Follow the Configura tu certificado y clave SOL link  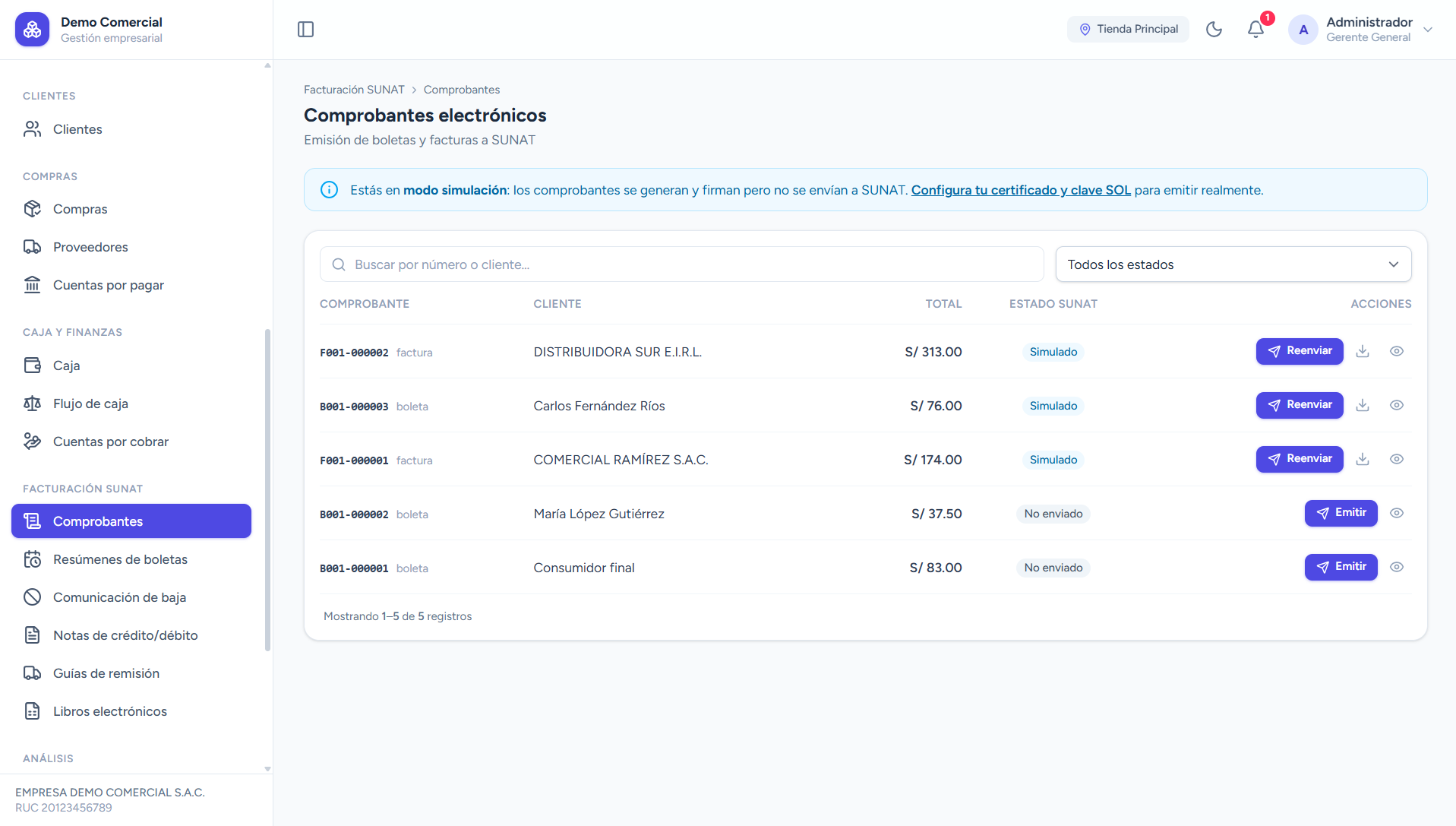click(1021, 190)
